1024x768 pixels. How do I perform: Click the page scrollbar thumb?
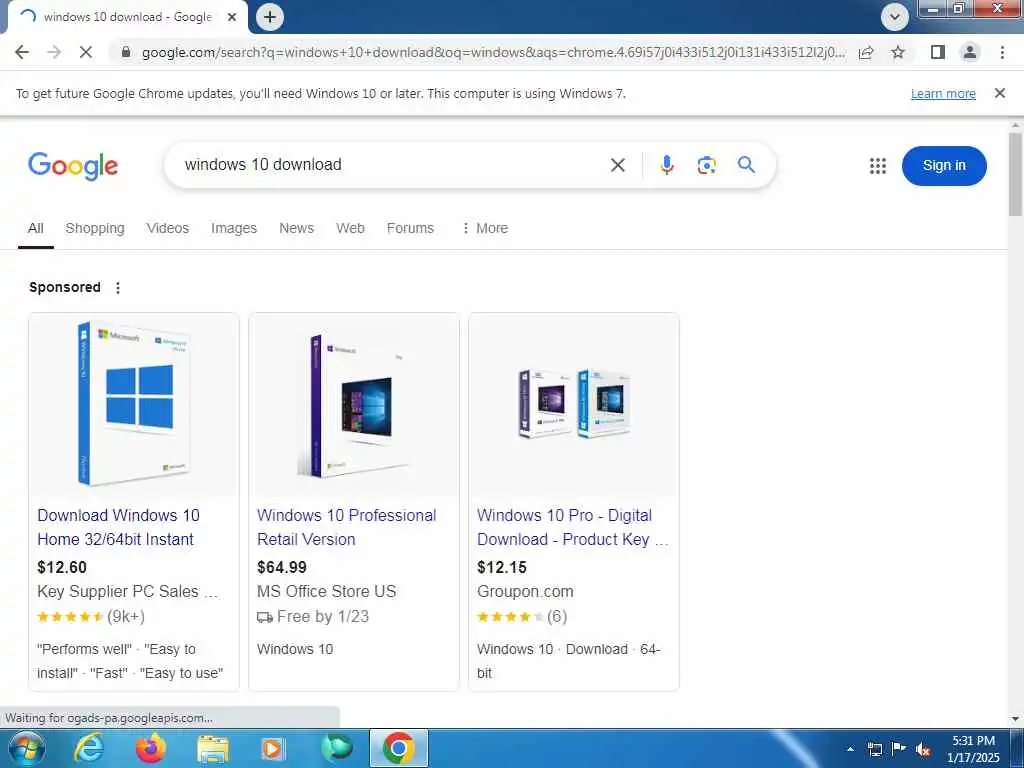point(1015,174)
